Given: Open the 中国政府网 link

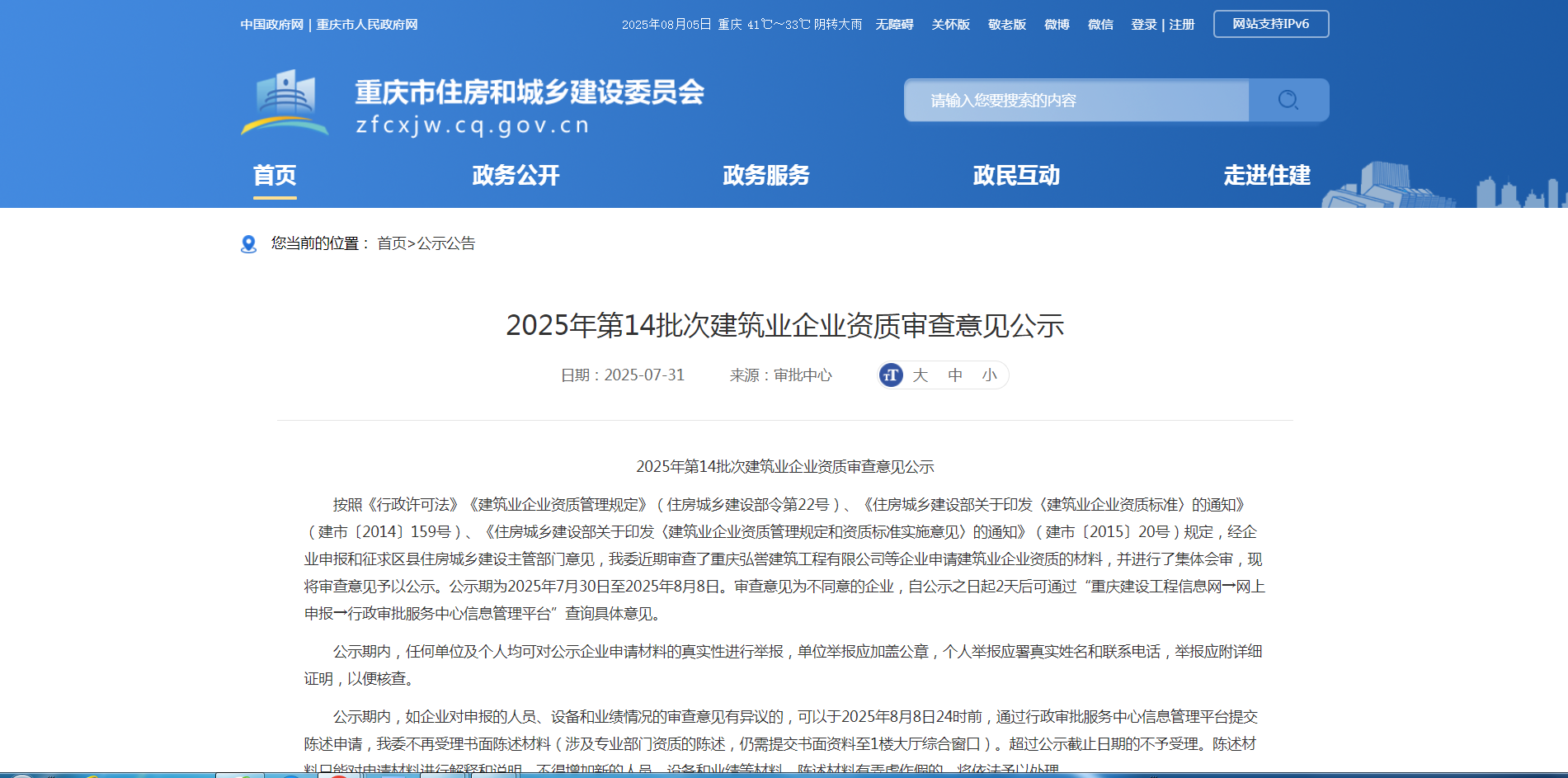Looking at the screenshot, I should tap(271, 25).
